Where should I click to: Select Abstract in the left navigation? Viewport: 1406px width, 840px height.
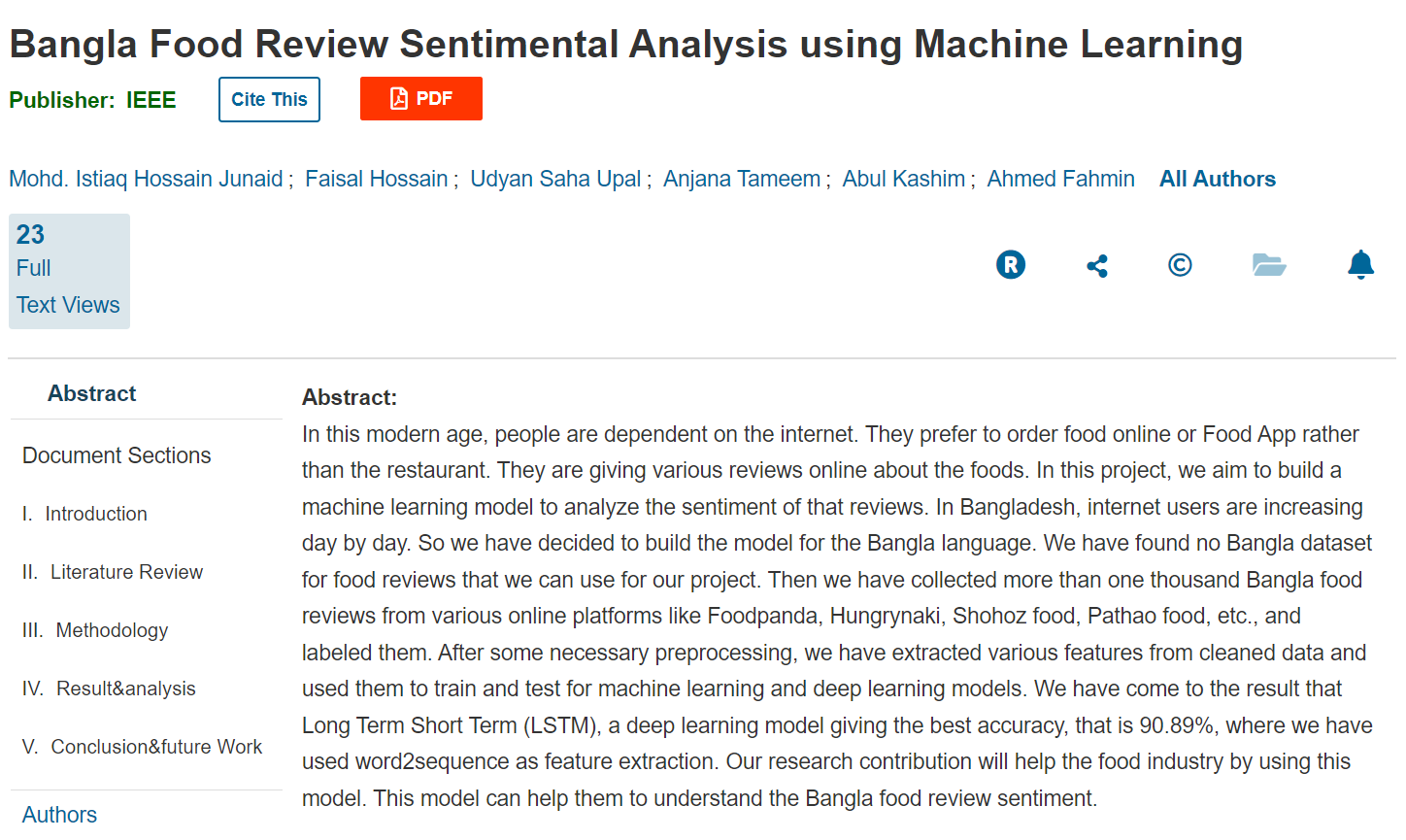91,393
